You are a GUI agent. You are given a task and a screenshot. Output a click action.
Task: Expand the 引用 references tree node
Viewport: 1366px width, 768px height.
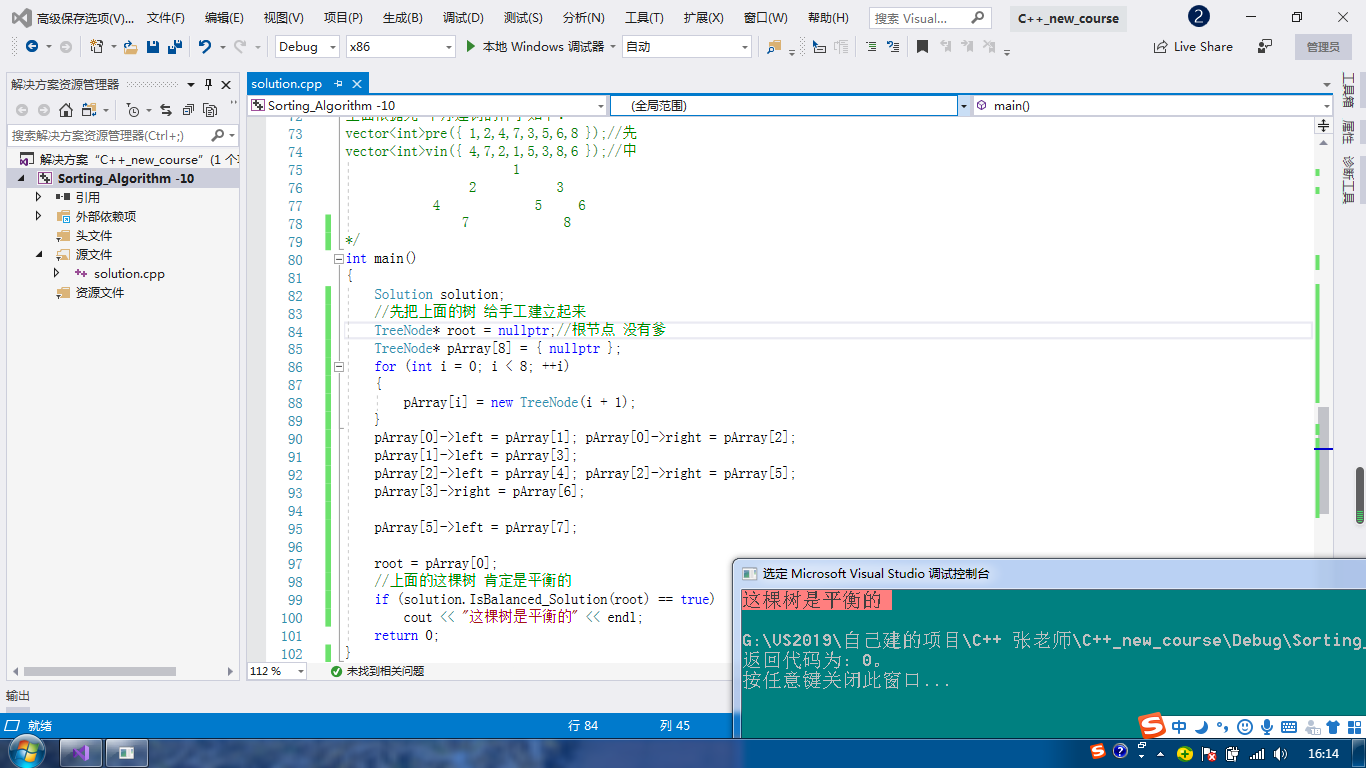[x=39, y=197]
